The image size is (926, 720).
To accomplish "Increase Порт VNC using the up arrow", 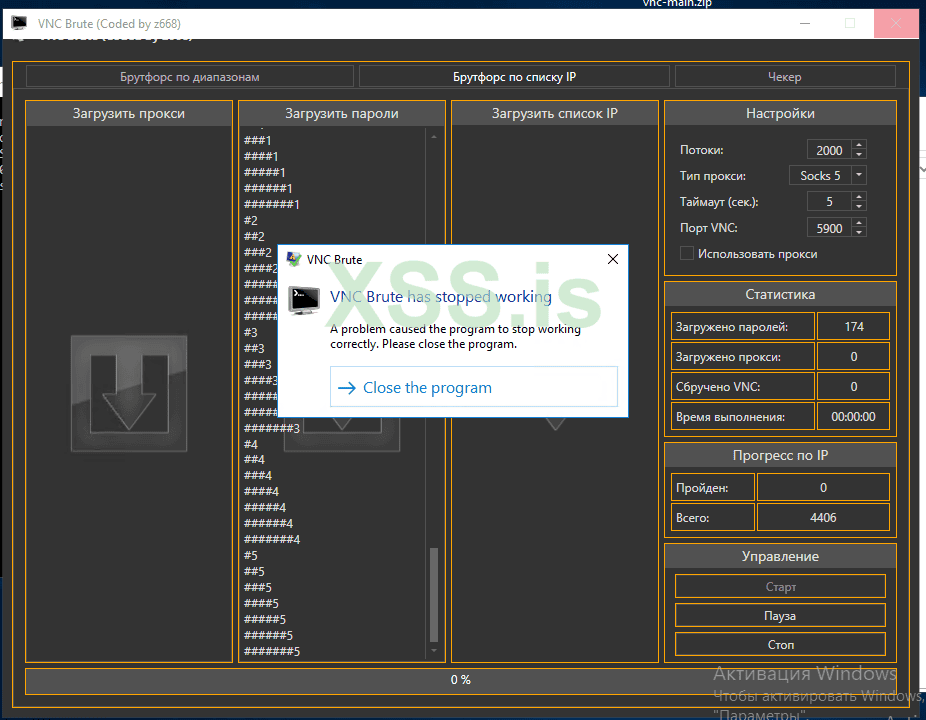I will (859, 224).
